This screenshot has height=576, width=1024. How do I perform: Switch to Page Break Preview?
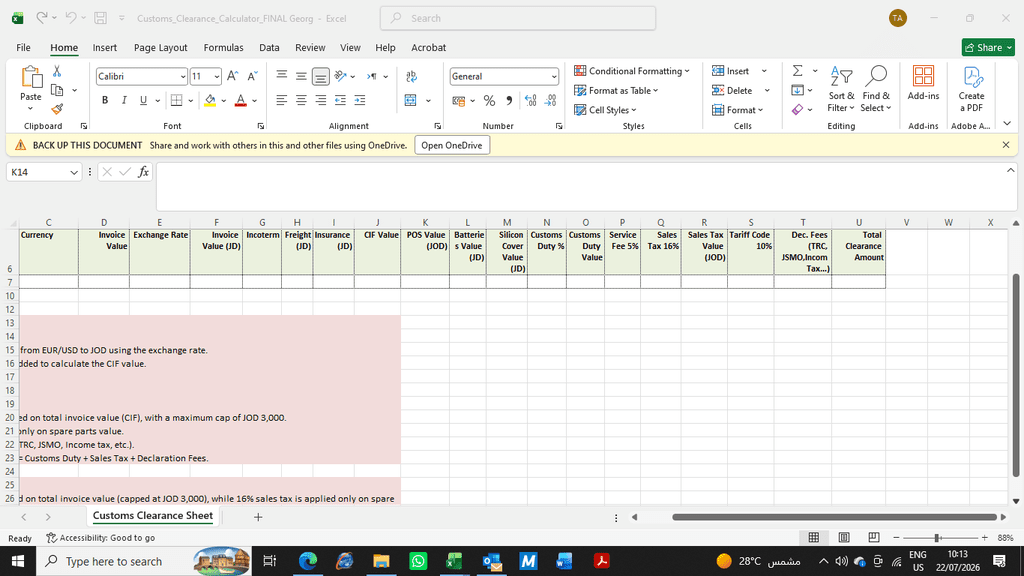pyautogui.click(x=874, y=537)
